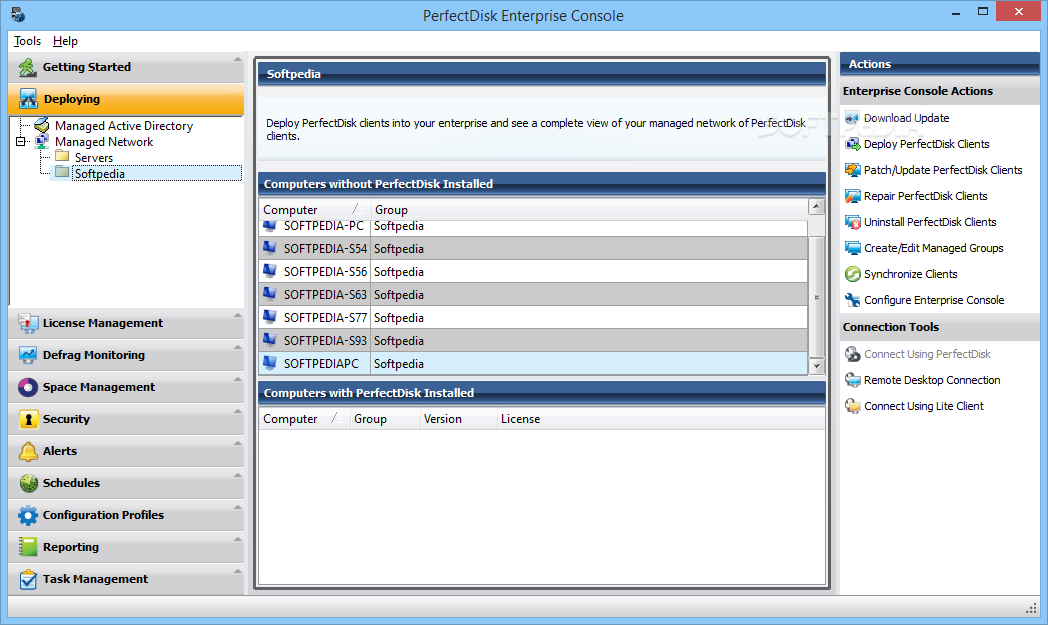Click the computer list scroll up arrow
The image size is (1048, 625).
816,207
